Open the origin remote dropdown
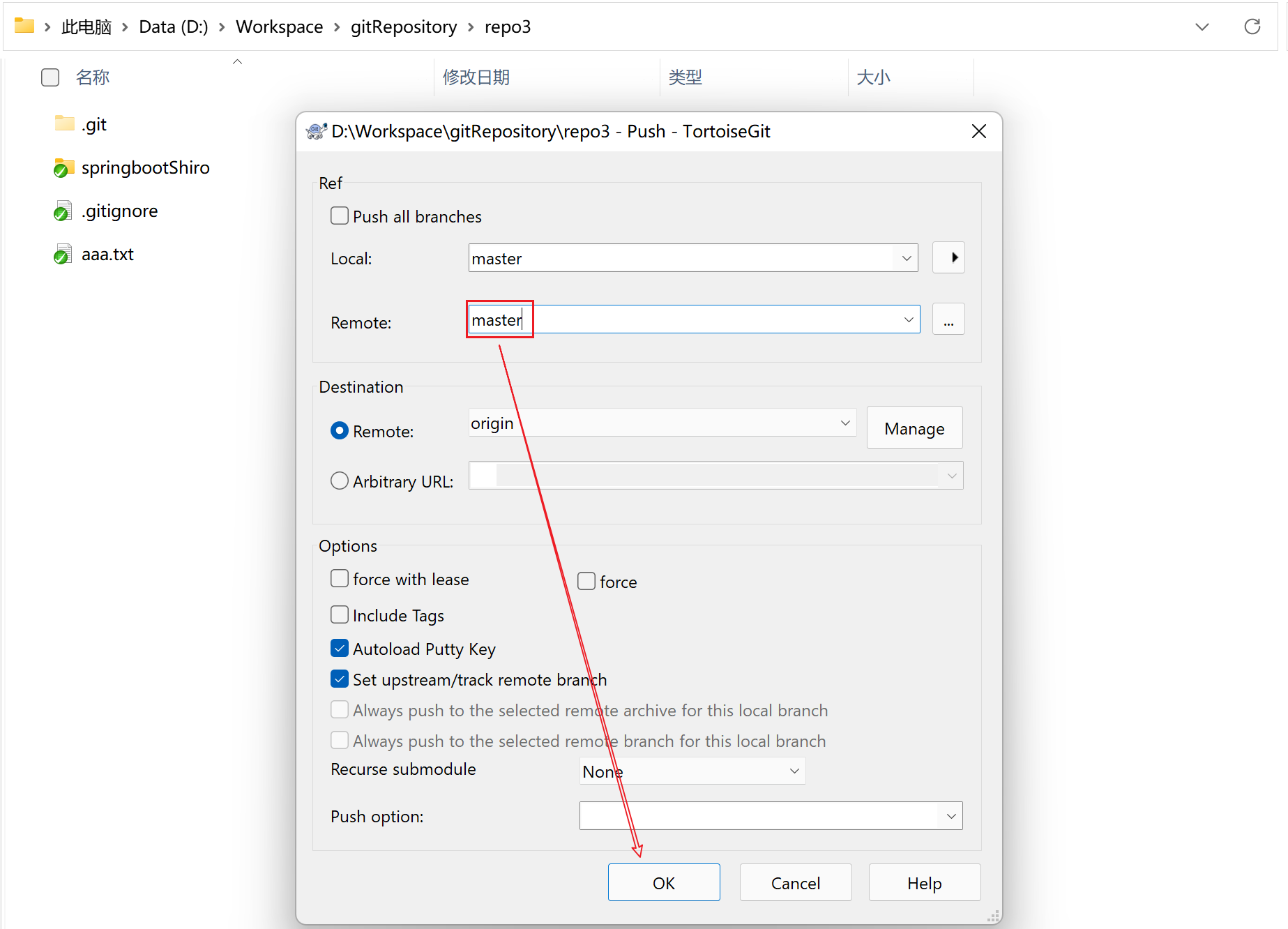 coord(844,423)
